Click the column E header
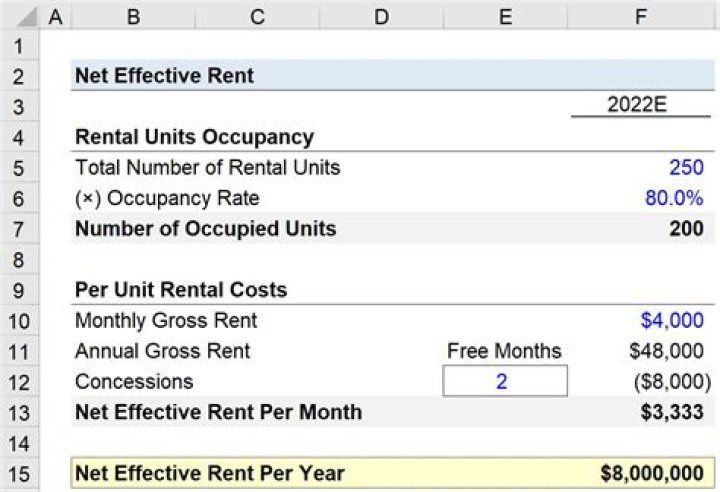This screenshot has height=492, width=720. pyautogui.click(x=504, y=15)
